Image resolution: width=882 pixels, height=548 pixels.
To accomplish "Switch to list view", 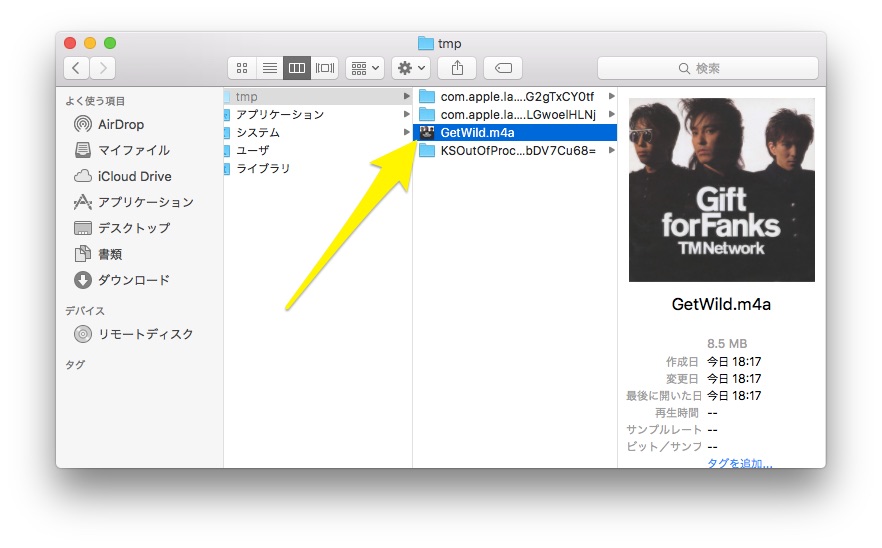I will click(269, 68).
